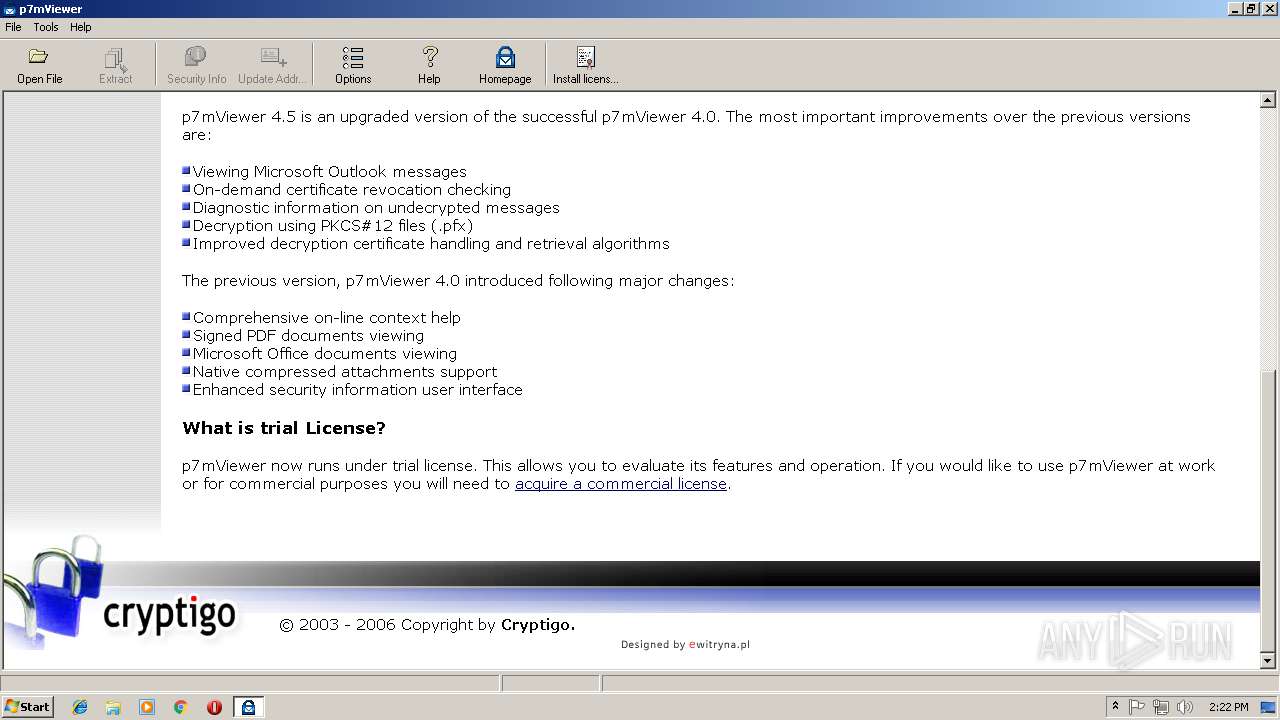Click 'On-demand certificate revocation checking' text
This screenshot has height=720, width=1280.
pyautogui.click(x=352, y=190)
